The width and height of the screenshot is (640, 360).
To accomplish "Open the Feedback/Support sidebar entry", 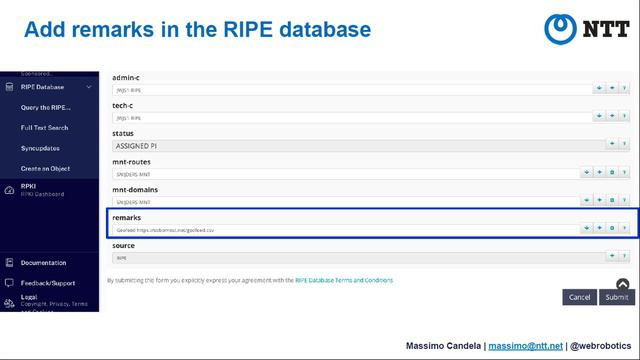I will click(48, 283).
